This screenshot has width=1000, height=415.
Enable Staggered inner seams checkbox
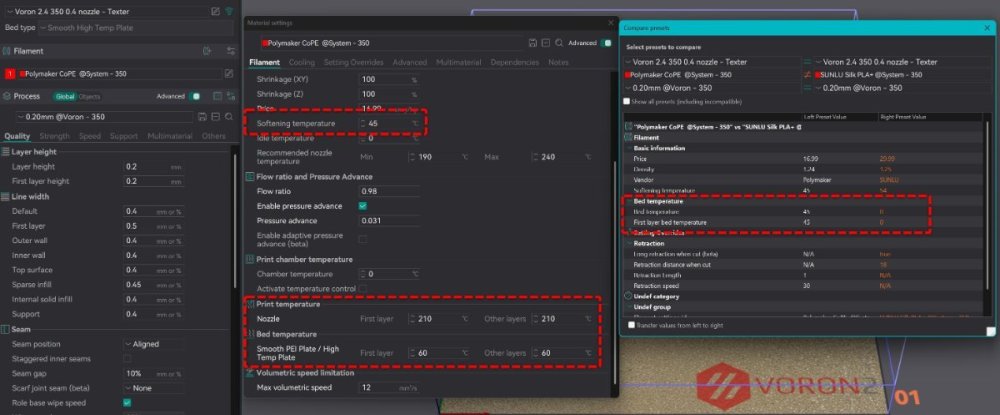127,359
